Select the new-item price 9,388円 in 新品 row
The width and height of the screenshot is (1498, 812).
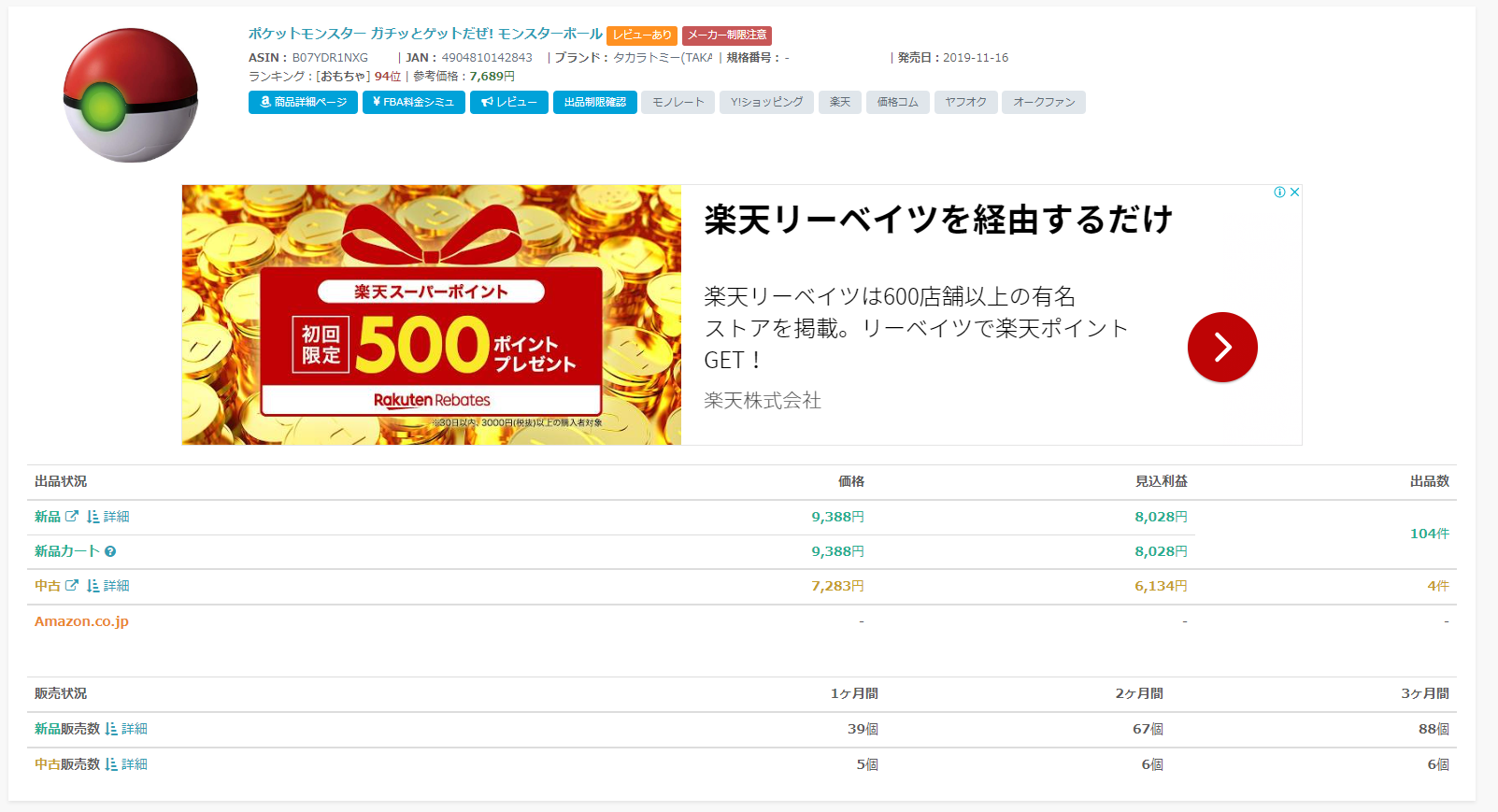tap(837, 517)
